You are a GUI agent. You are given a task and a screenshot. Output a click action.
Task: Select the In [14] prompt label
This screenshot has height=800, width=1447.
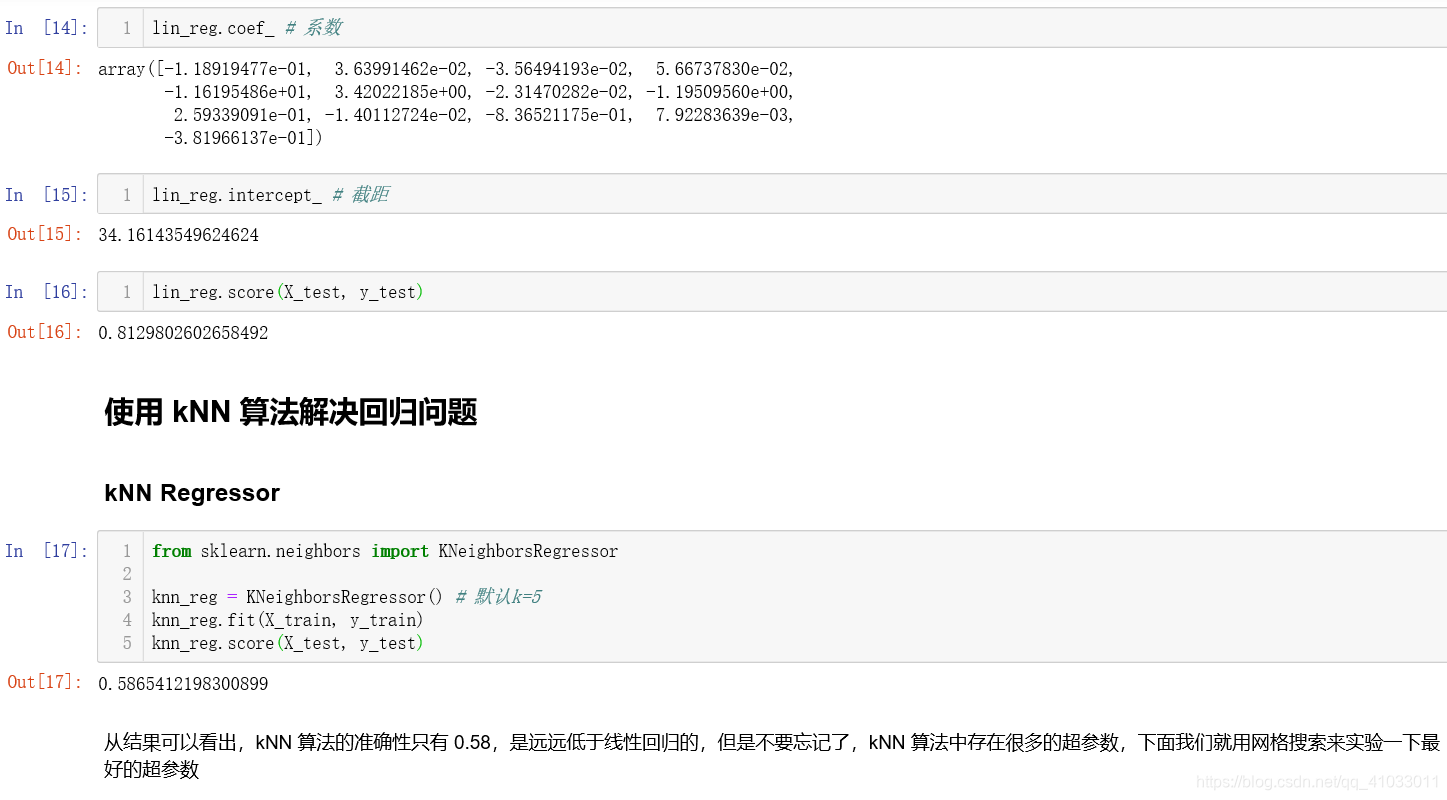click(x=46, y=28)
